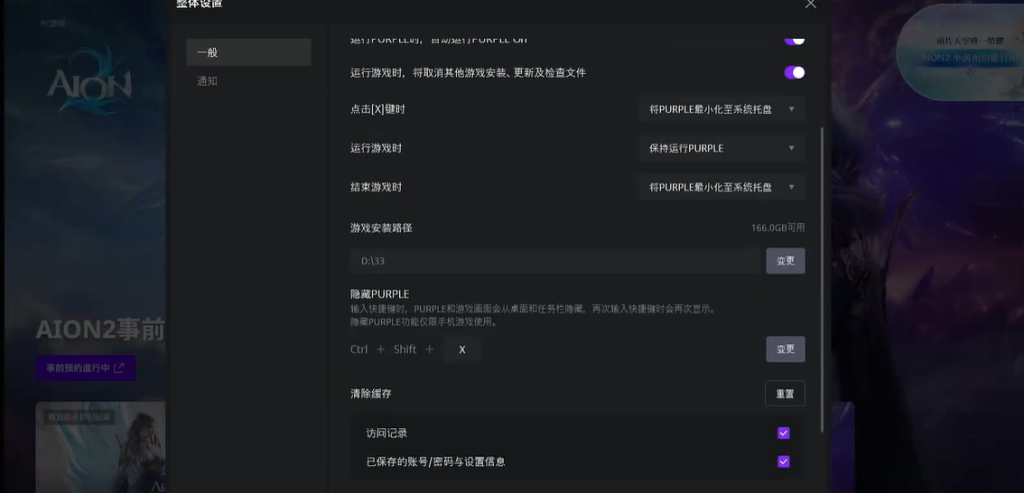
Task: Click the settings panel vertical scrollbar
Action: tap(822, 280)
